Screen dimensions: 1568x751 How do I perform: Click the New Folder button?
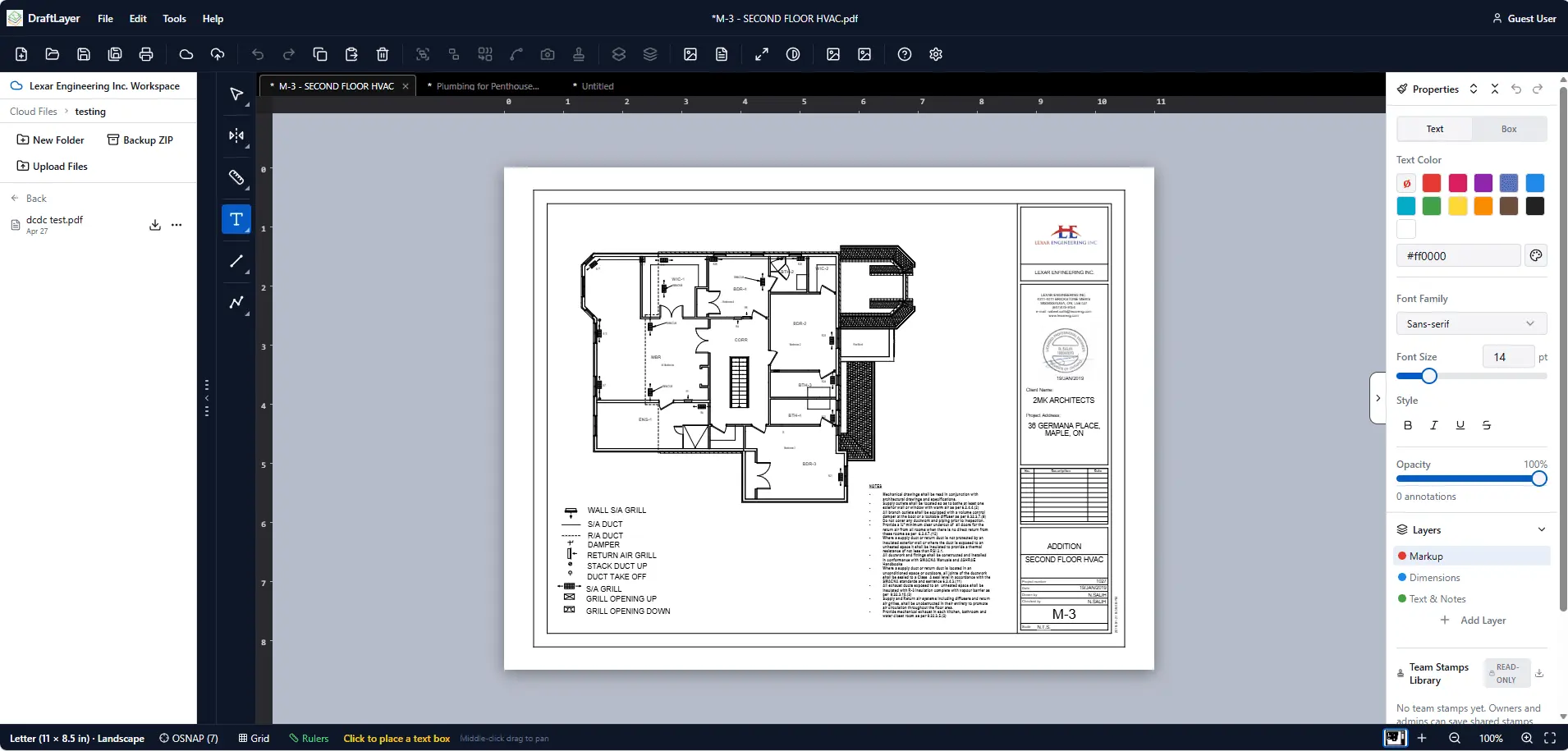click(51, 140)
